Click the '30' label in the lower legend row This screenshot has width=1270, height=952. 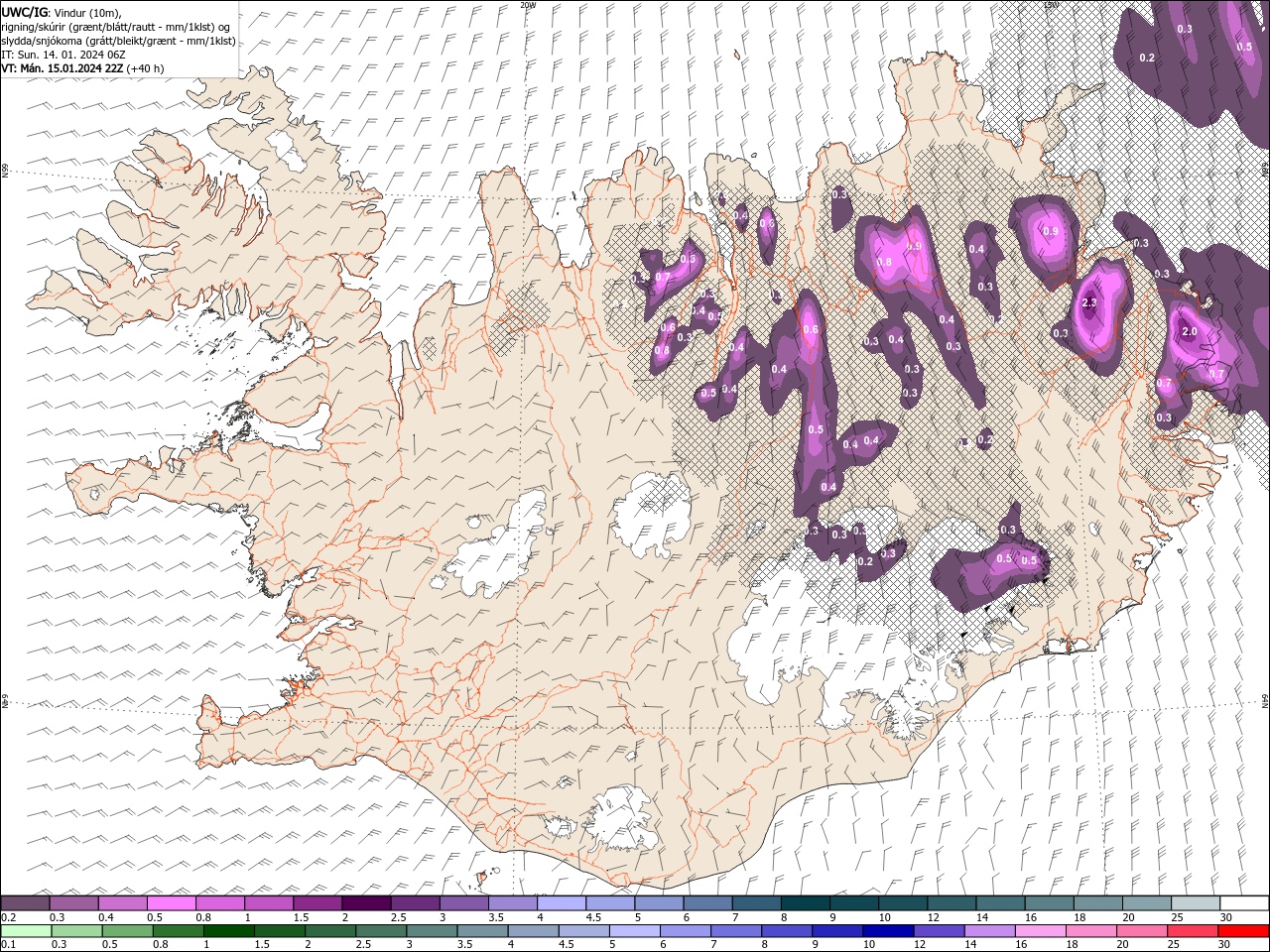point(1222,944)
